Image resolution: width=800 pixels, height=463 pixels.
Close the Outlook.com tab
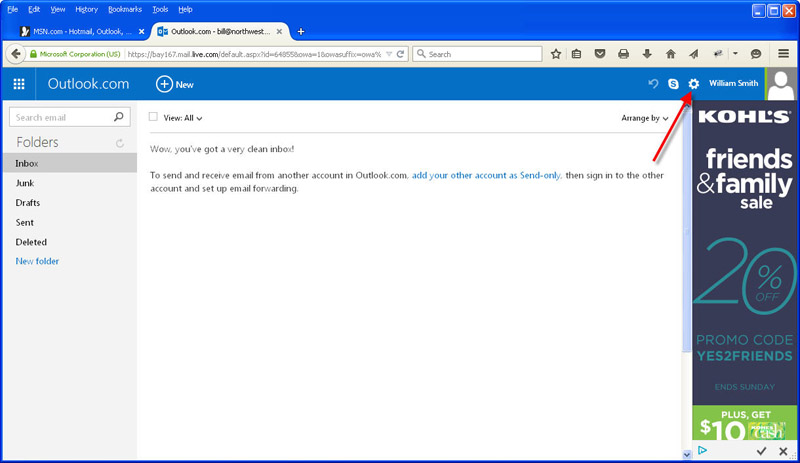tap(279, 32)
